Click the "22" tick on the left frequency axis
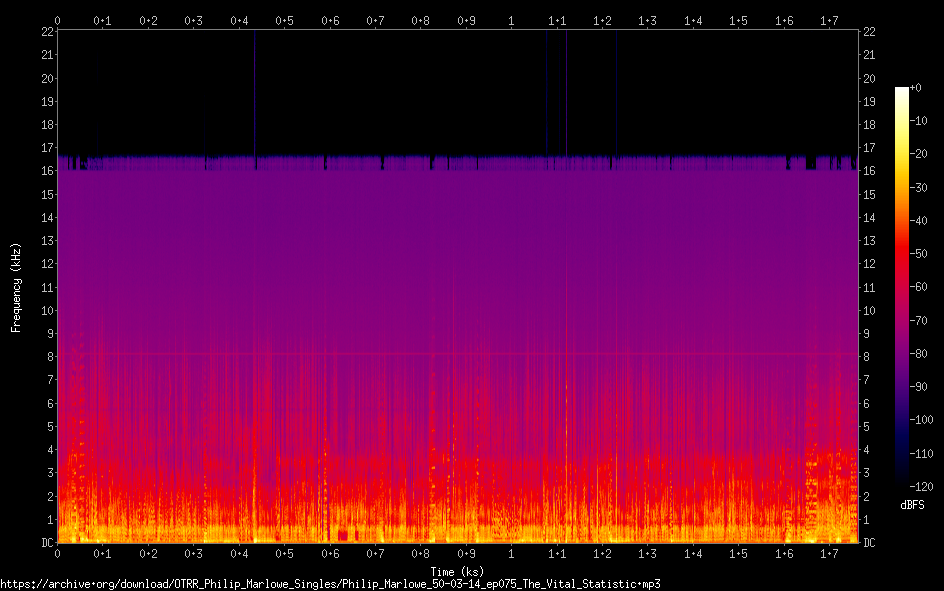This screenshot has width=944, height=591. click(x=47, y=32)
